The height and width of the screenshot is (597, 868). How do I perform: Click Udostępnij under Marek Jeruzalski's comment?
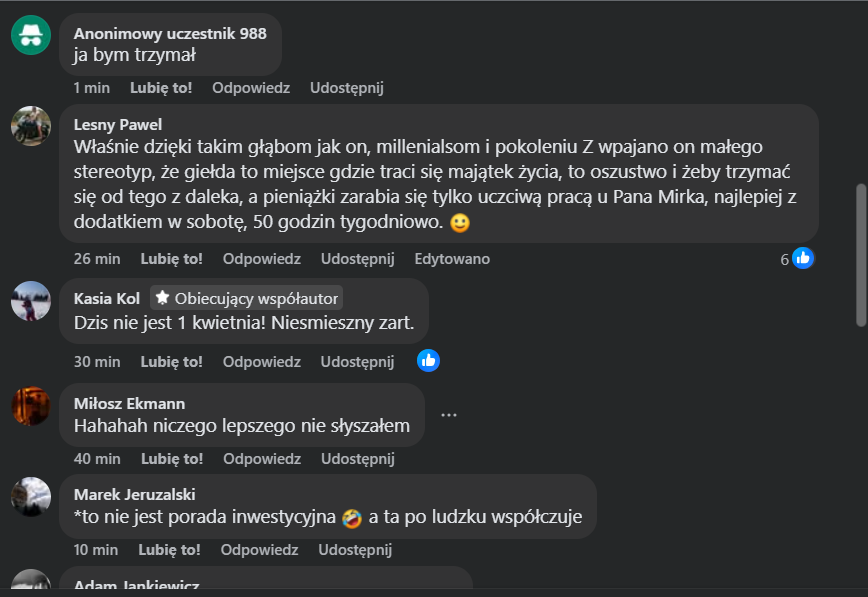coord(355,550)
